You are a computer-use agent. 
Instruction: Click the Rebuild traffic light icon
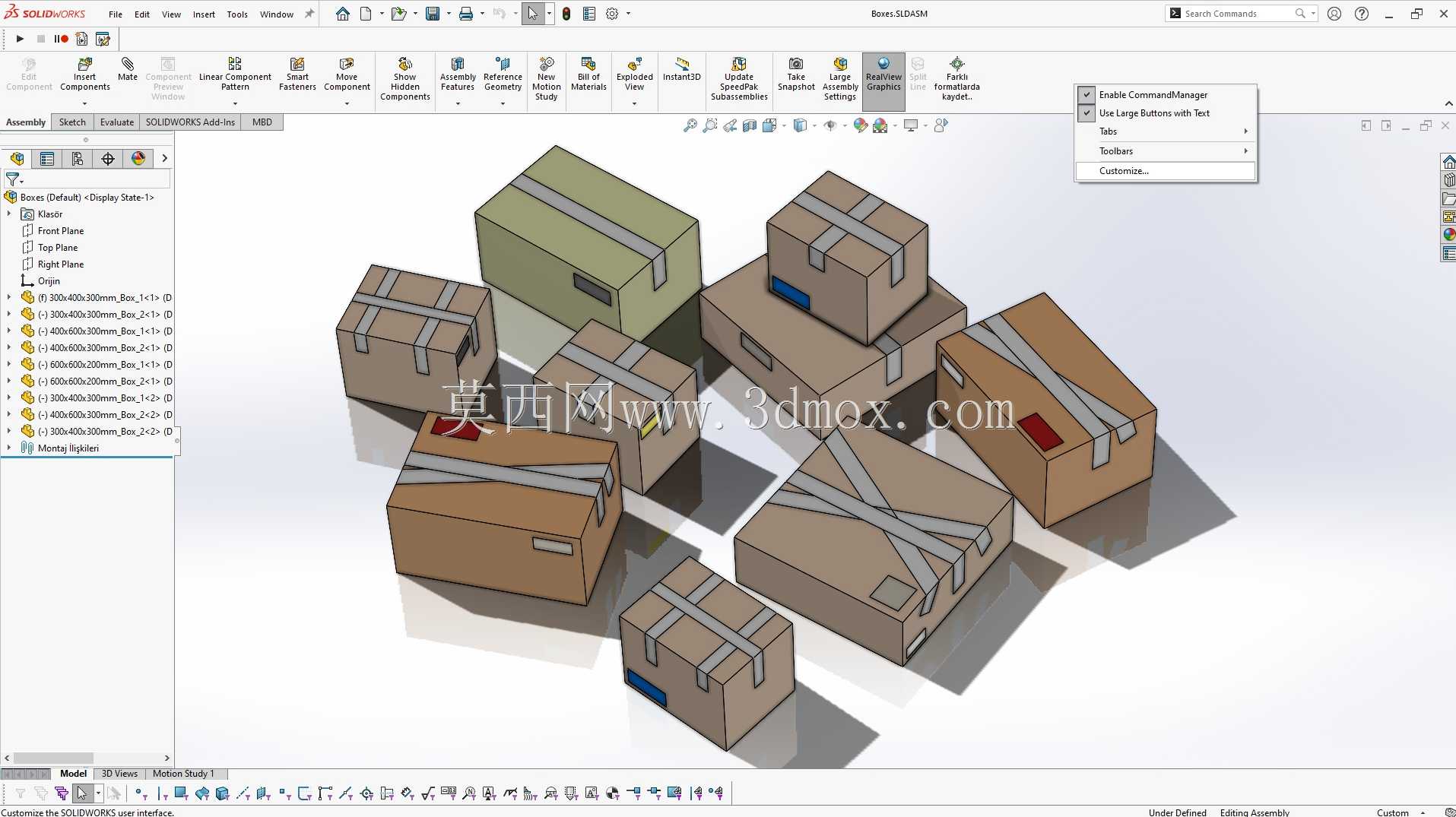(x=566, y=14)
